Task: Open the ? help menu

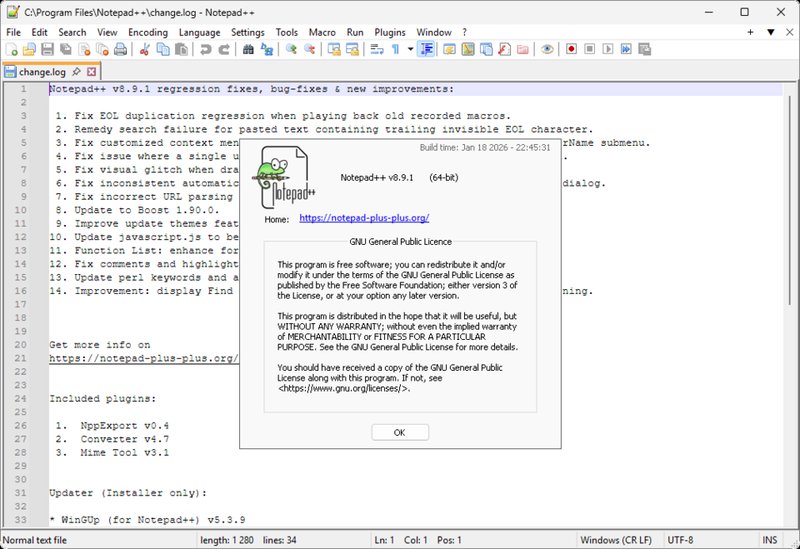Action: (x=464, y=32)
